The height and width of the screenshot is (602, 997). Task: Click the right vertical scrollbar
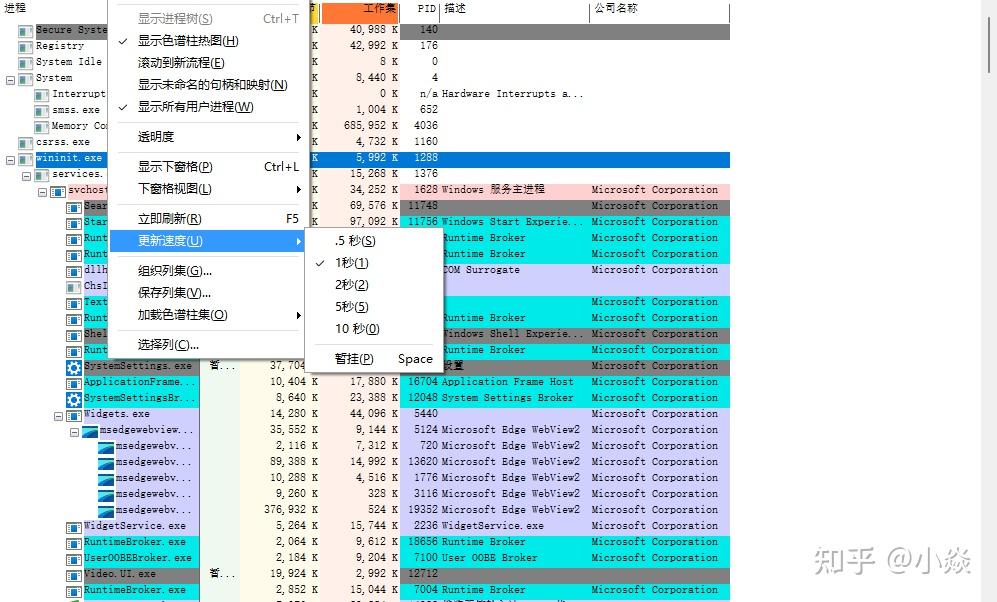pyautogui.click(x=988, y=45)
